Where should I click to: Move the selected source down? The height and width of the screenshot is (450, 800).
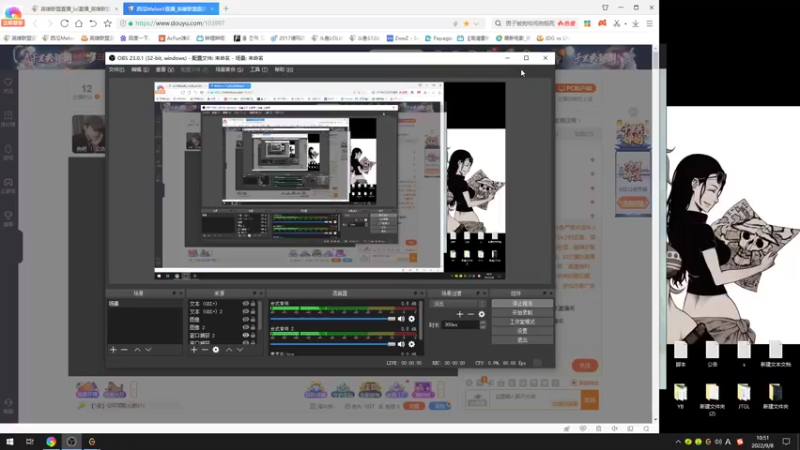pos(240,349)
